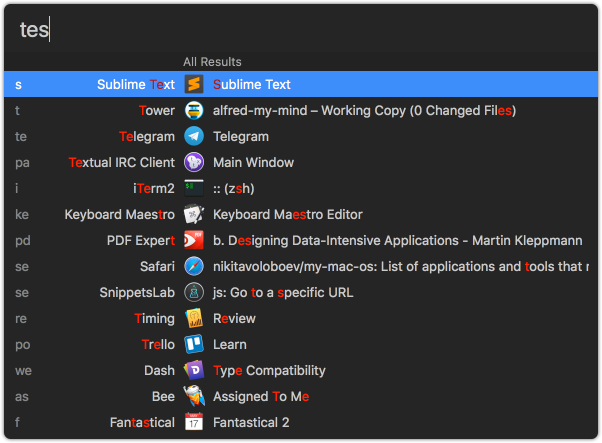Image resolution: width=602 pixels, height=443 pixels.
Task: Click the Keyboard Maestro icon
Action: 194,214
